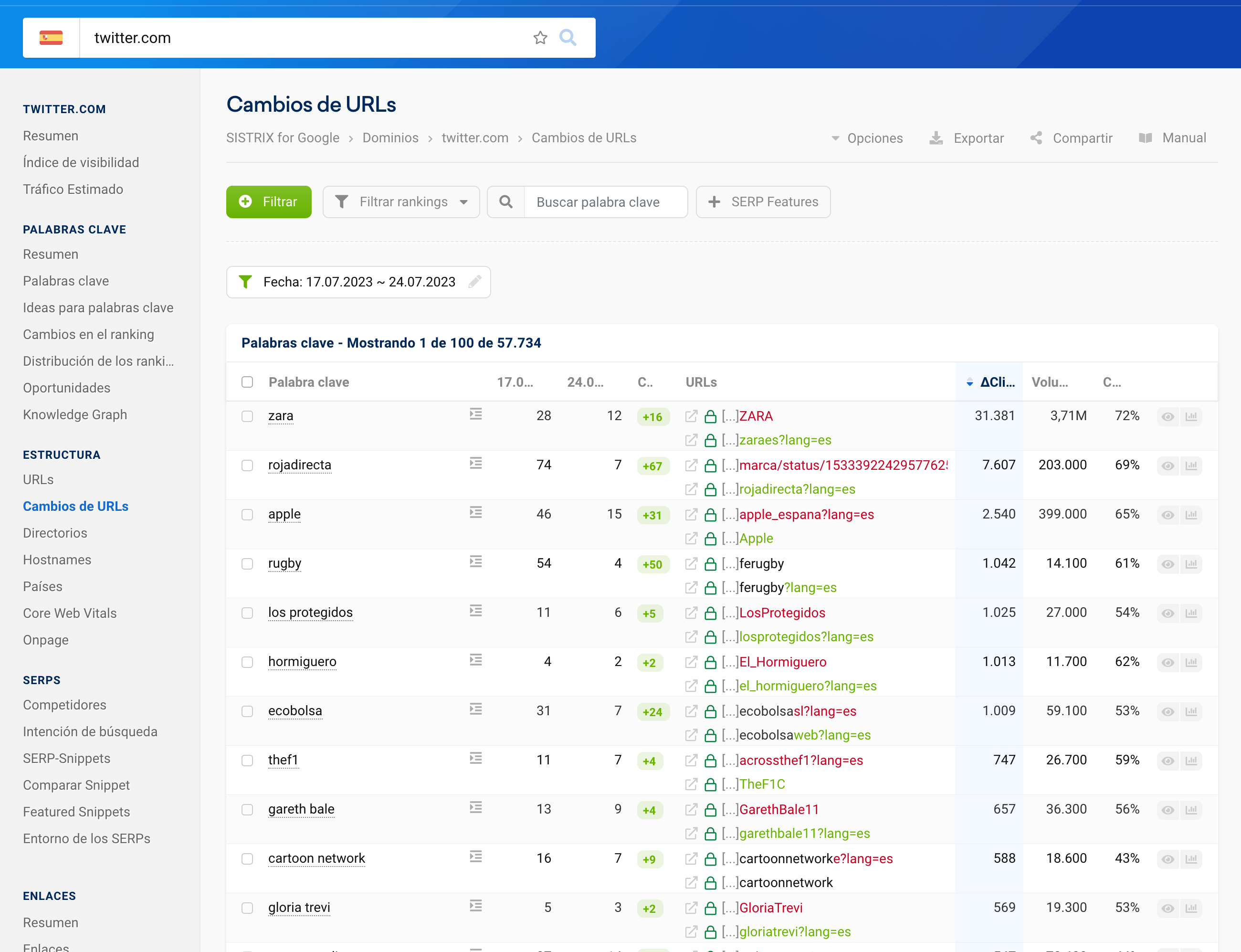This screenshot has height=952, width=1241.
Task: Click the pencil icon to edit date filter
Action: coord(474,282)
